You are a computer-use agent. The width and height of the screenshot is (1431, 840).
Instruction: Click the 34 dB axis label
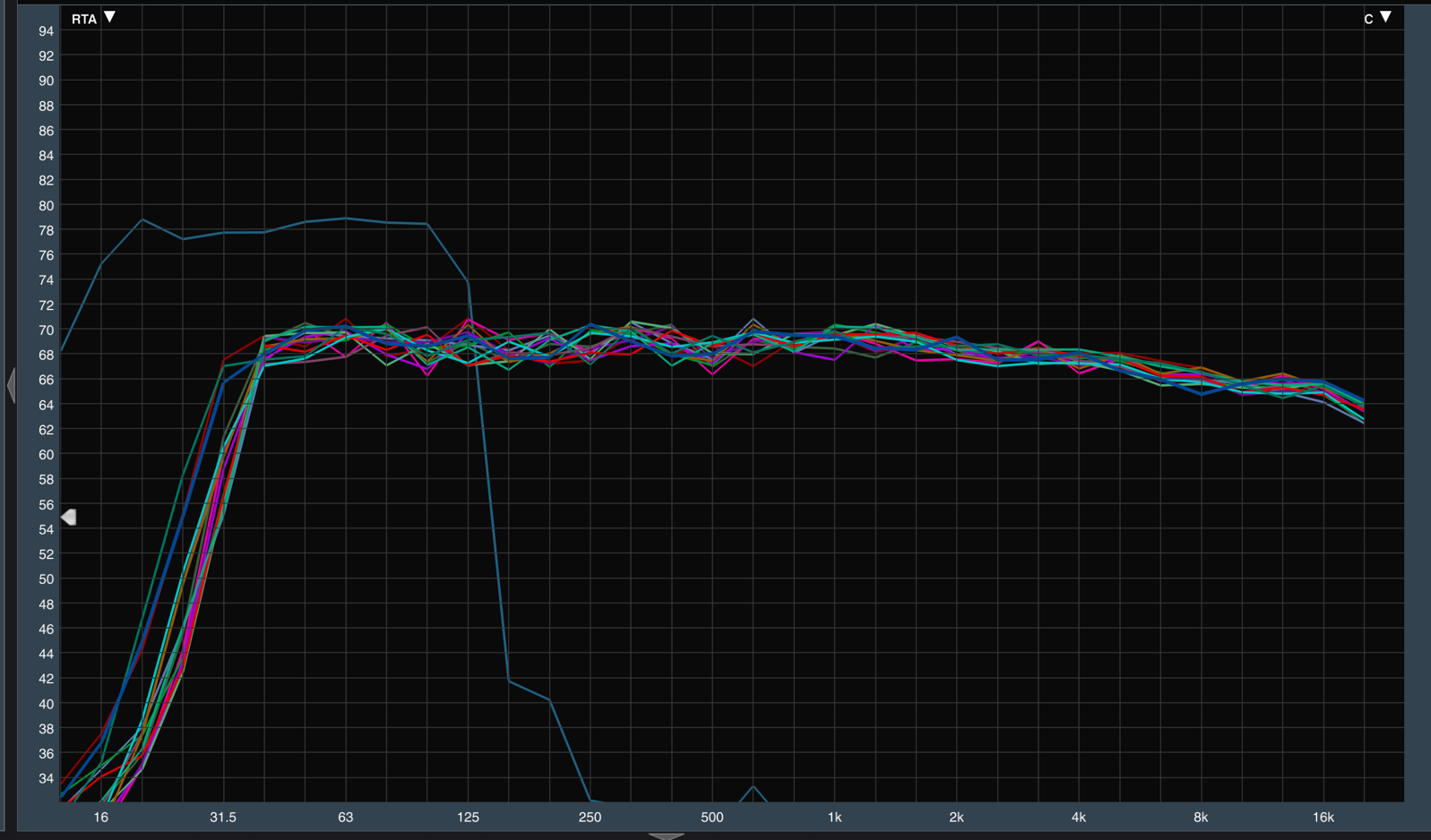pyautogui.click(x=46, y=779)
